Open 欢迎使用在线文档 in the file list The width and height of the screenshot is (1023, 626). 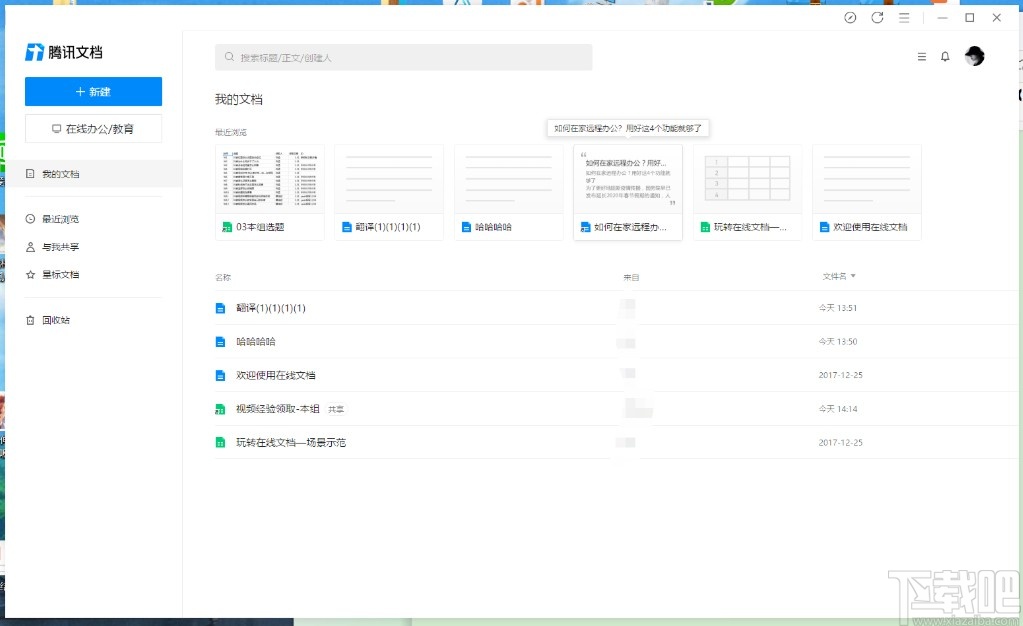pos(275,375)
